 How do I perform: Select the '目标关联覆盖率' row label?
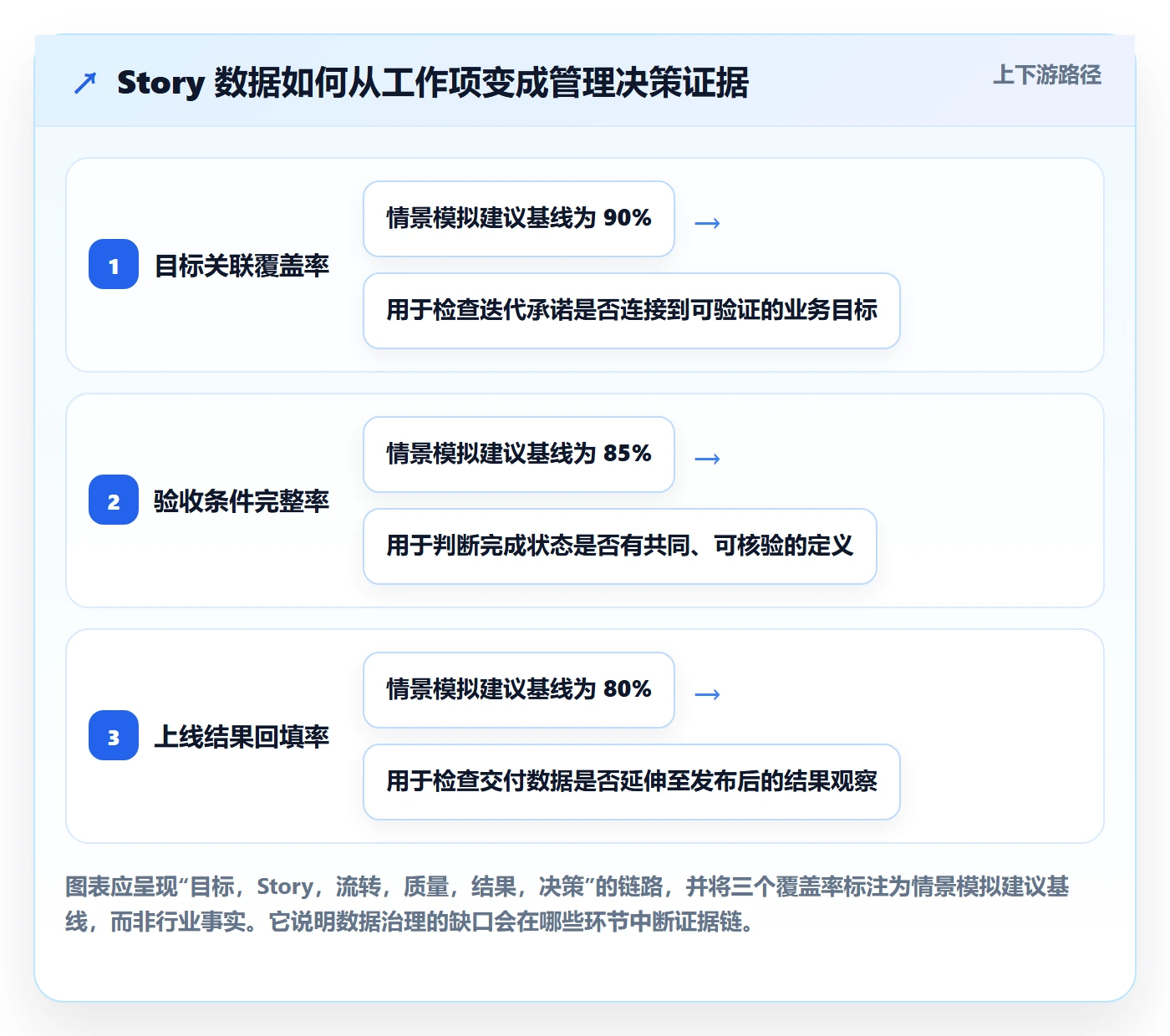242,266
